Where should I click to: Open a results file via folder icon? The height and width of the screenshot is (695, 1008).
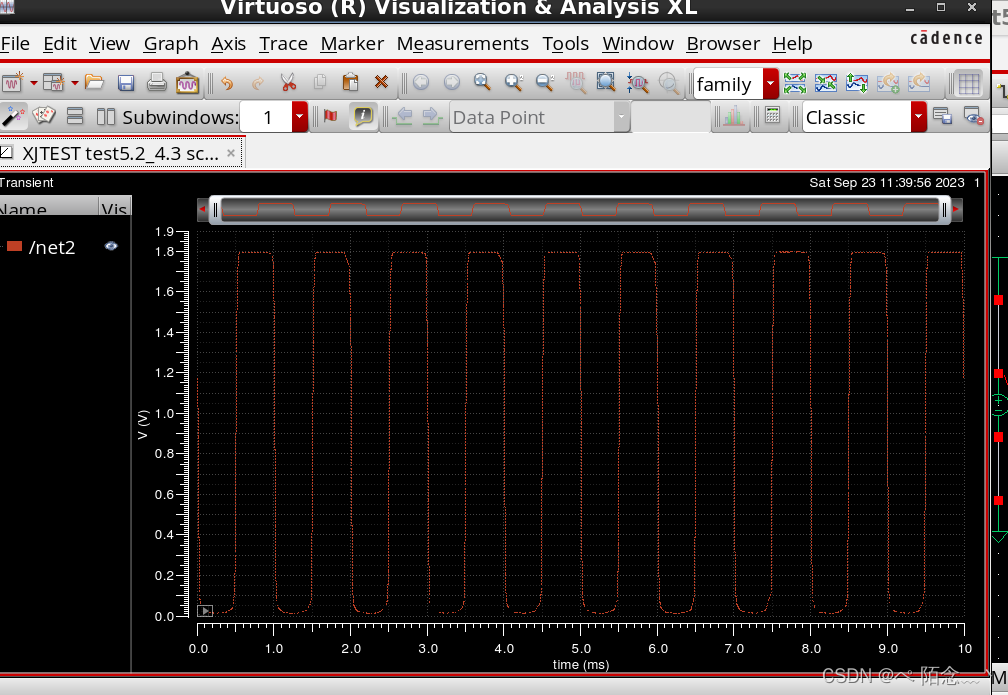click(x=94, y=82)
